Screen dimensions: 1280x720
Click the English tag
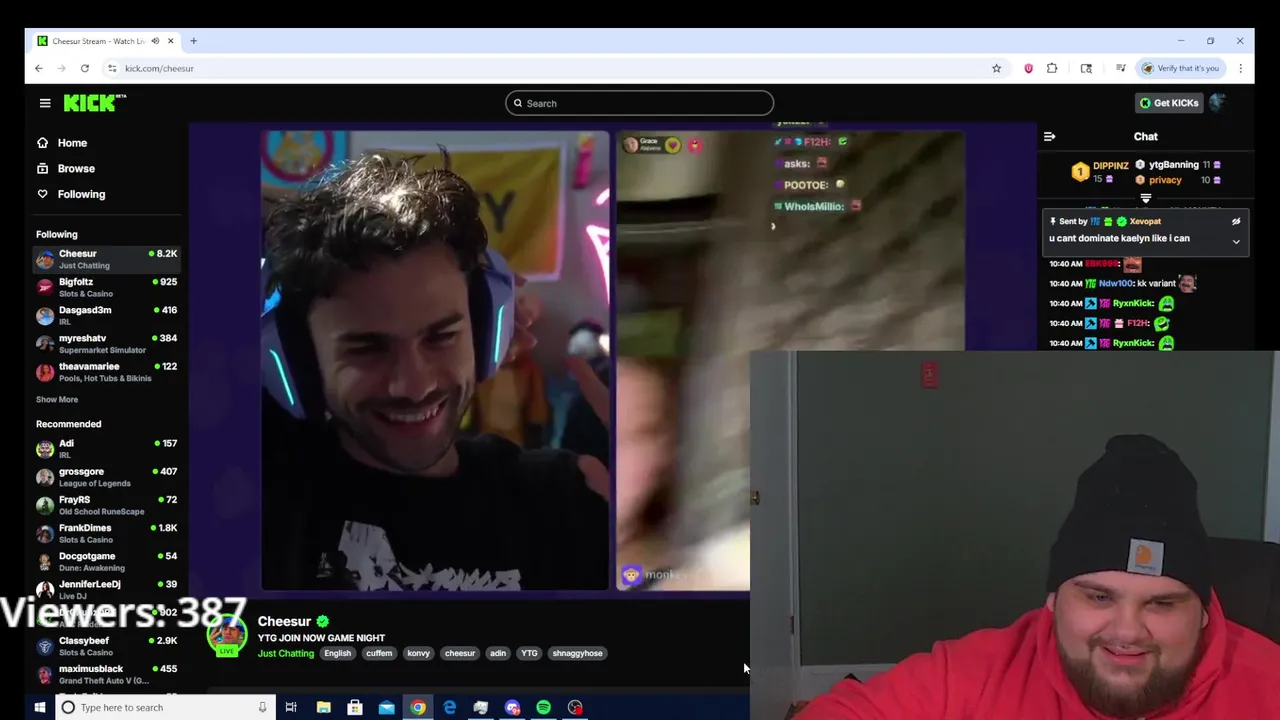tap(337, 654)
